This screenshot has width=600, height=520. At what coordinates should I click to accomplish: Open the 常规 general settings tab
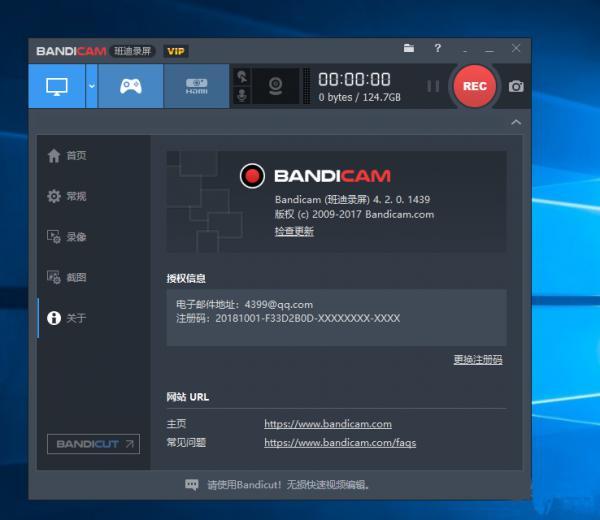point(67,196)
